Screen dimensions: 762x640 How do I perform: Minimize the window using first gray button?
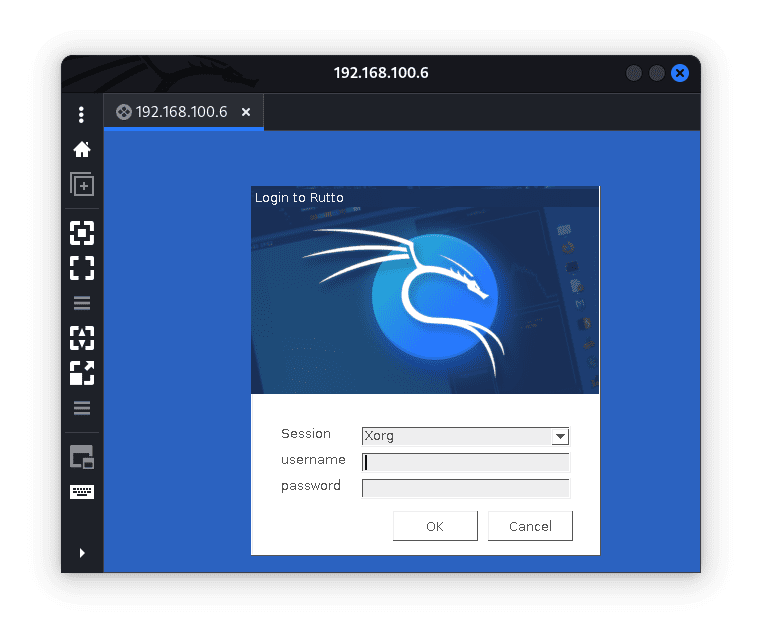634,73
